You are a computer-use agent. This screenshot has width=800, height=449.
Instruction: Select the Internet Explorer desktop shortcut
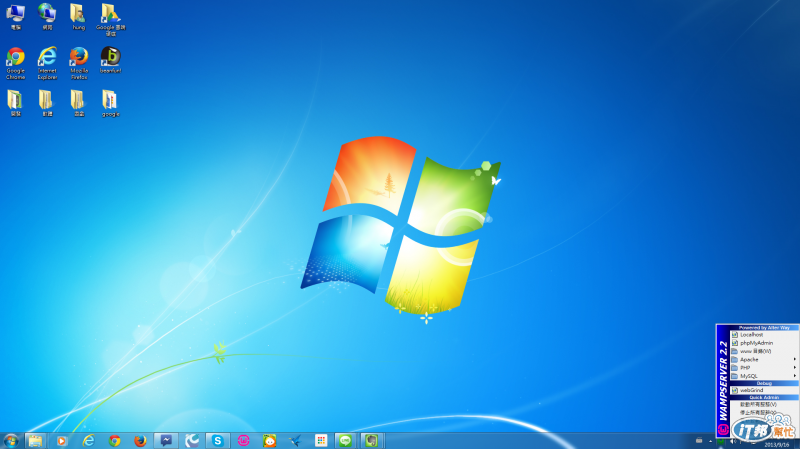tap(47, 63)
